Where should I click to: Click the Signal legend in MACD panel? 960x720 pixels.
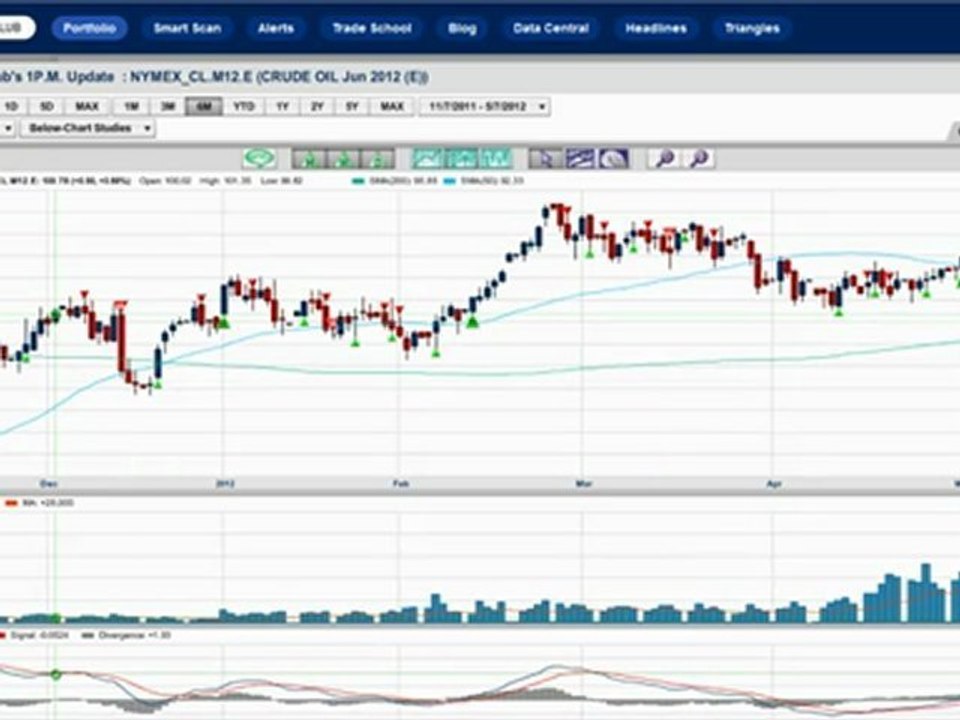point(34,636)
